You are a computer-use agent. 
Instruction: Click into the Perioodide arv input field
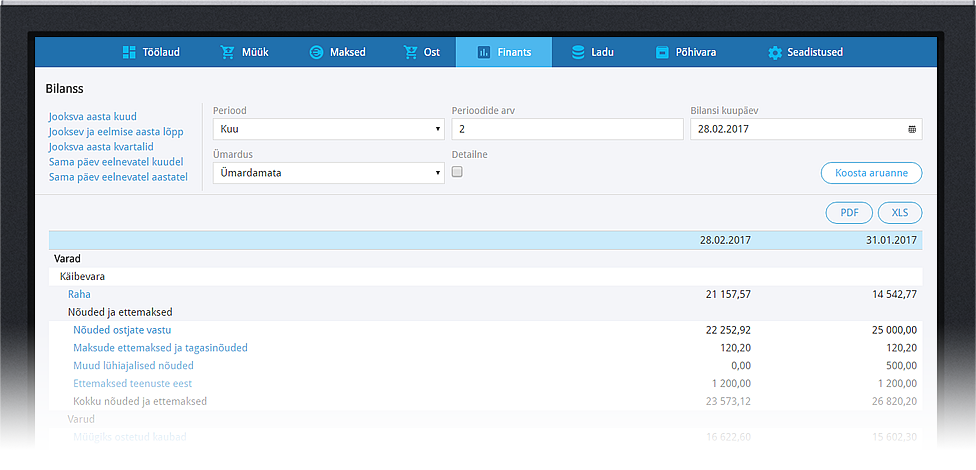(566, 129)
